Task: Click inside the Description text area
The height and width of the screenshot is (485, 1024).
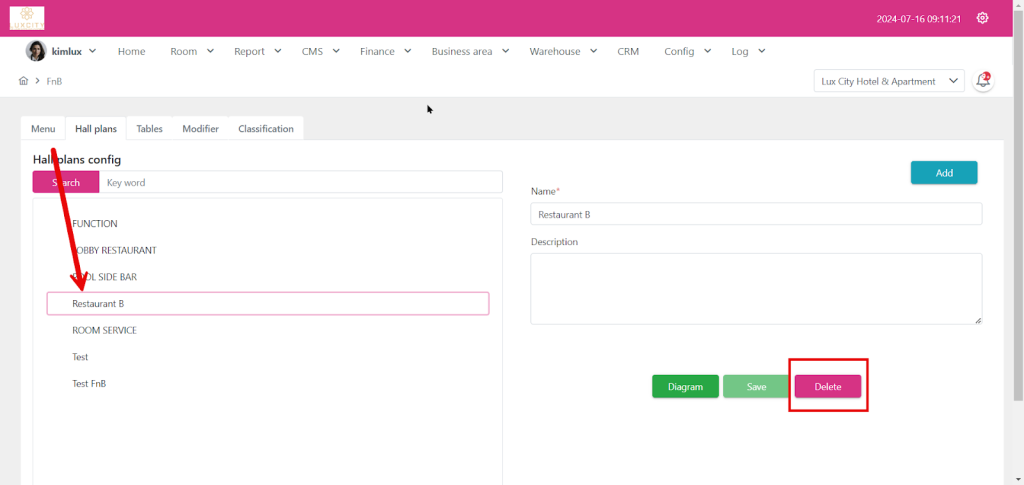Action: click(755, 288)
